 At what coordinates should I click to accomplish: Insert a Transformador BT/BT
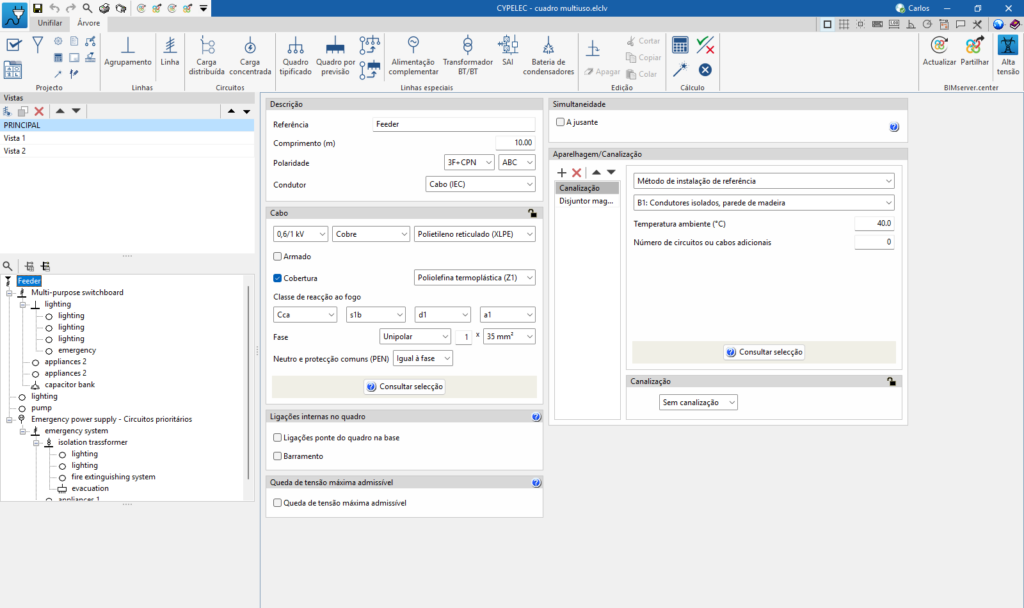point(467,55)
